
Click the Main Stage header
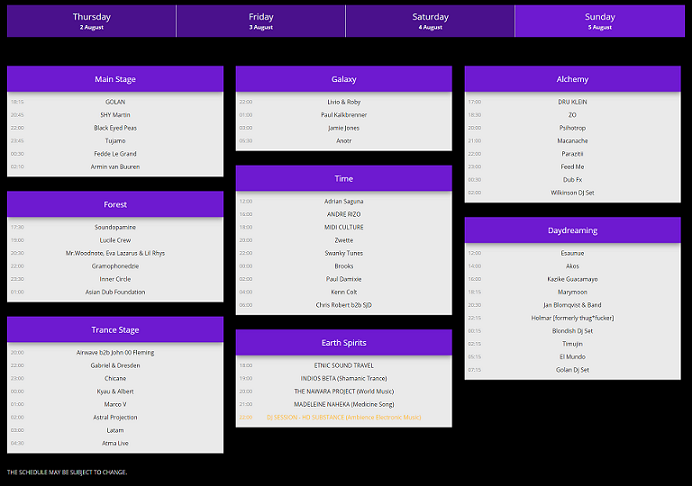115,79
